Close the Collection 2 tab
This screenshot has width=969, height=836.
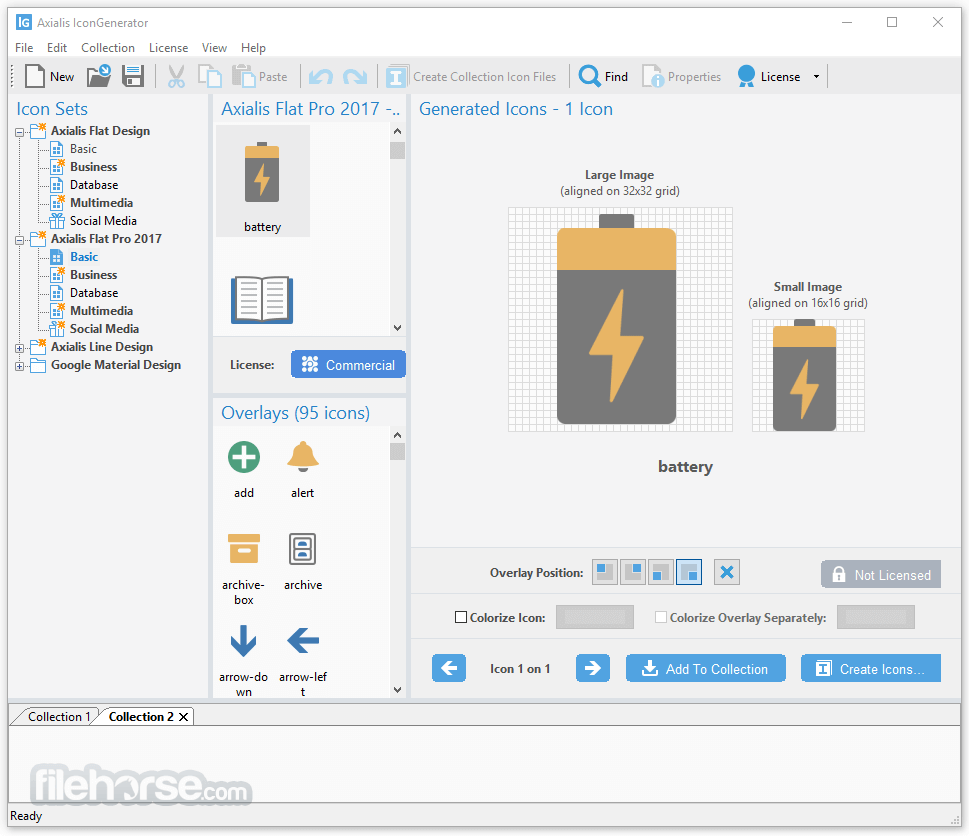click(184, 717)
